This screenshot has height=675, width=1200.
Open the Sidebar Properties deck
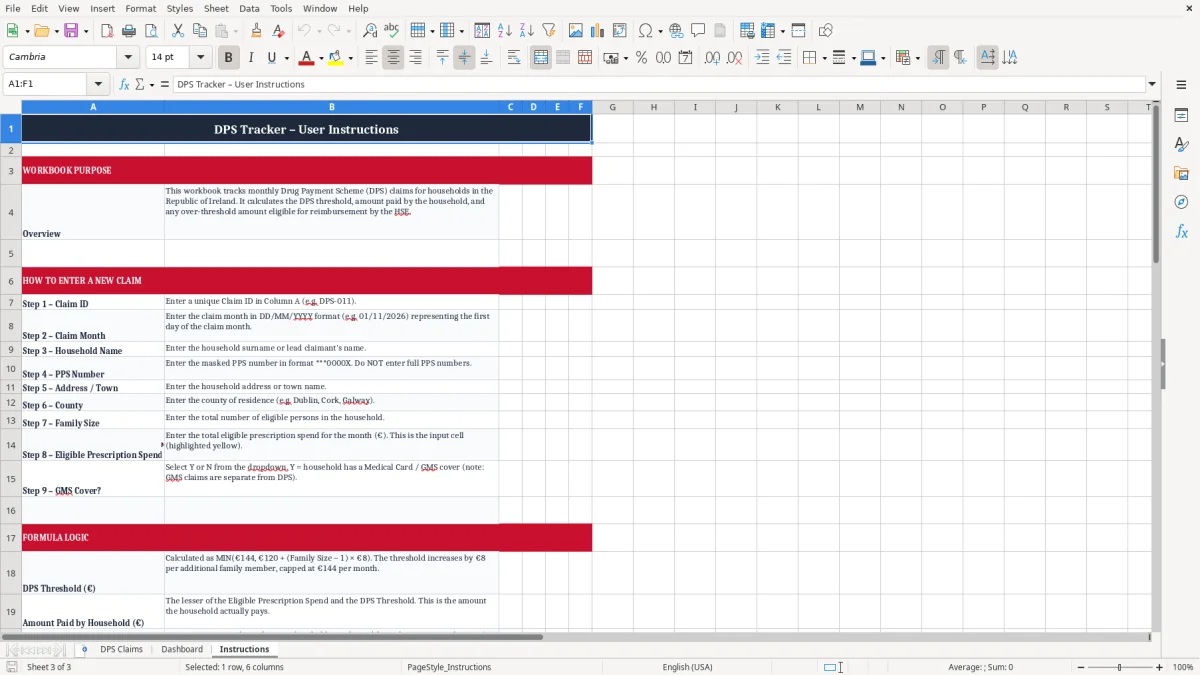pyautogui.click(x=1181, y=116)
